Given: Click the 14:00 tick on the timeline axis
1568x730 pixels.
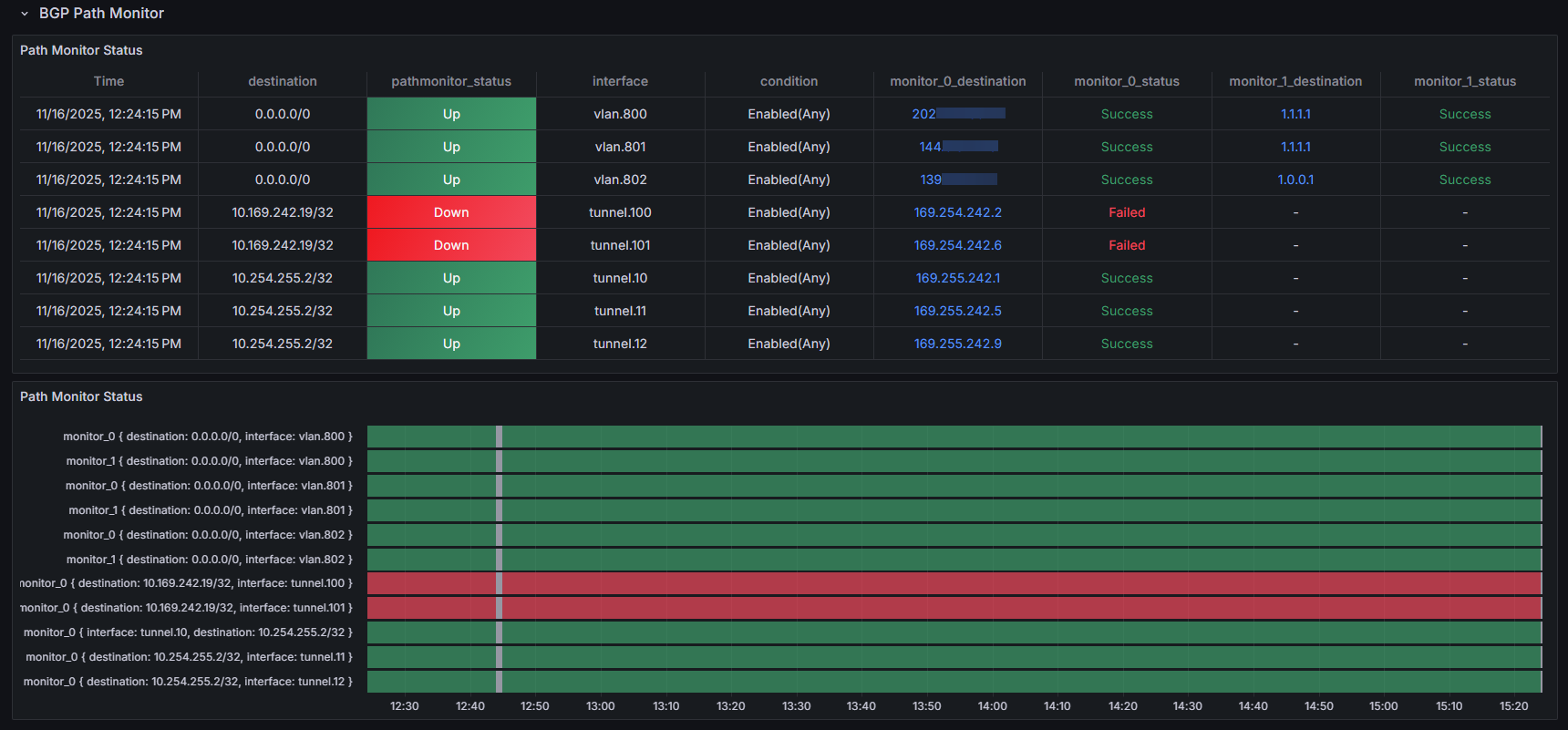Looking at the screenshot, I should [x=992, y=706].
